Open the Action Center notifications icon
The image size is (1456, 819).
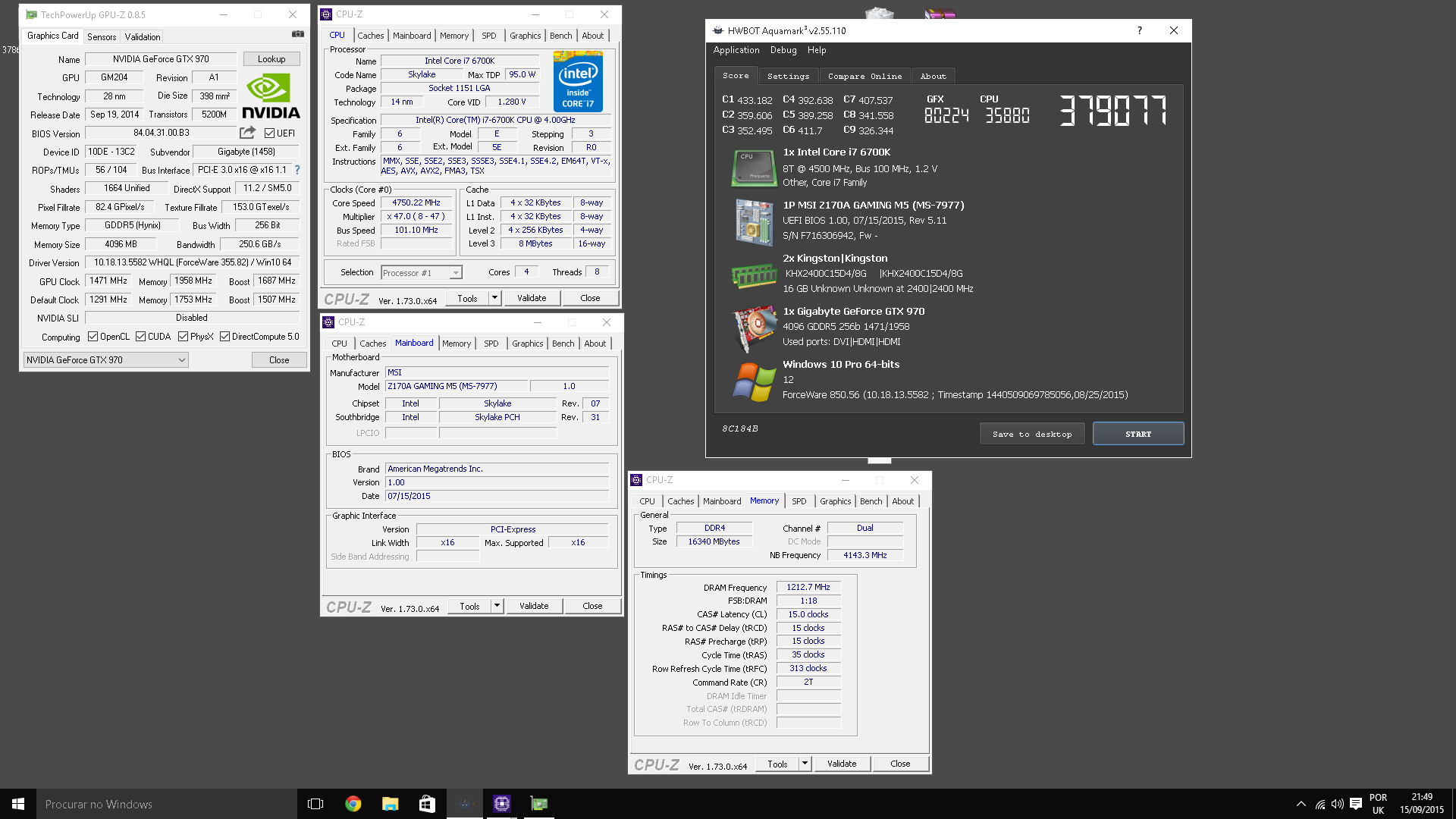(x=1356, y=804)
